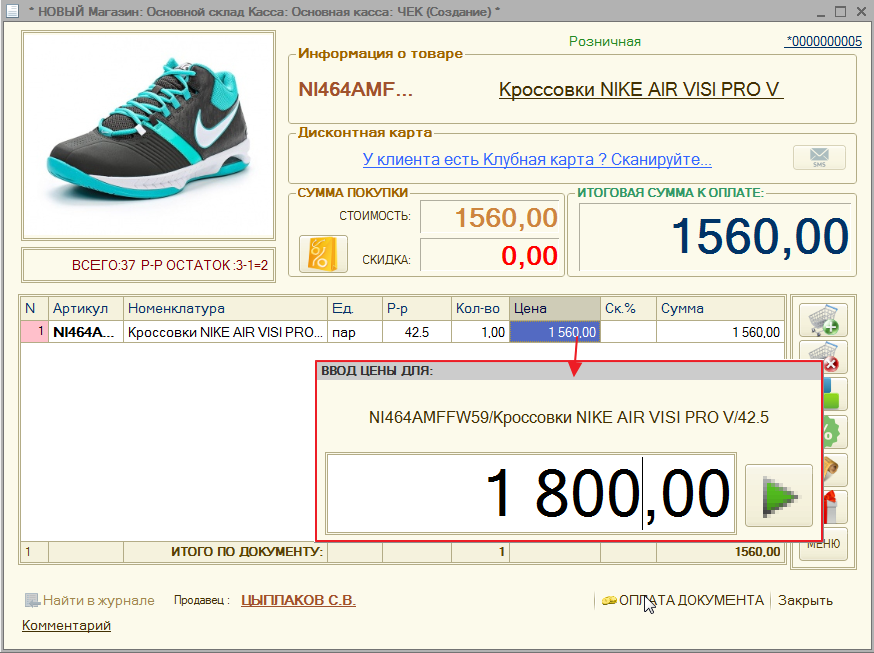Click the empty Ск.% cell in row 1
This screenshot has width=874, height=653.
pyautogui.click(x=628, y=332)
